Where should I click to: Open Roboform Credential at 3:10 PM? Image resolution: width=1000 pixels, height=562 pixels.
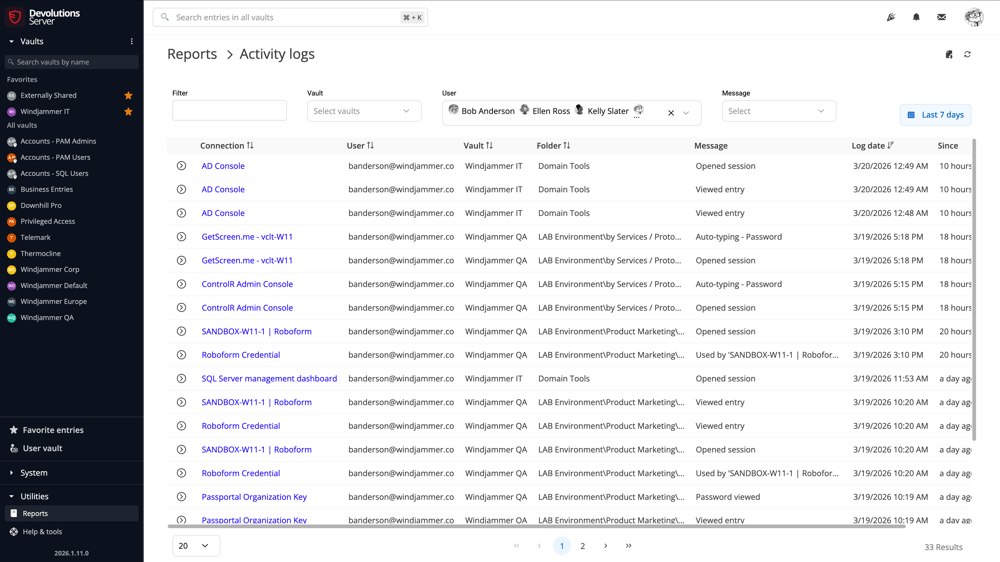(x=240, y=355)
